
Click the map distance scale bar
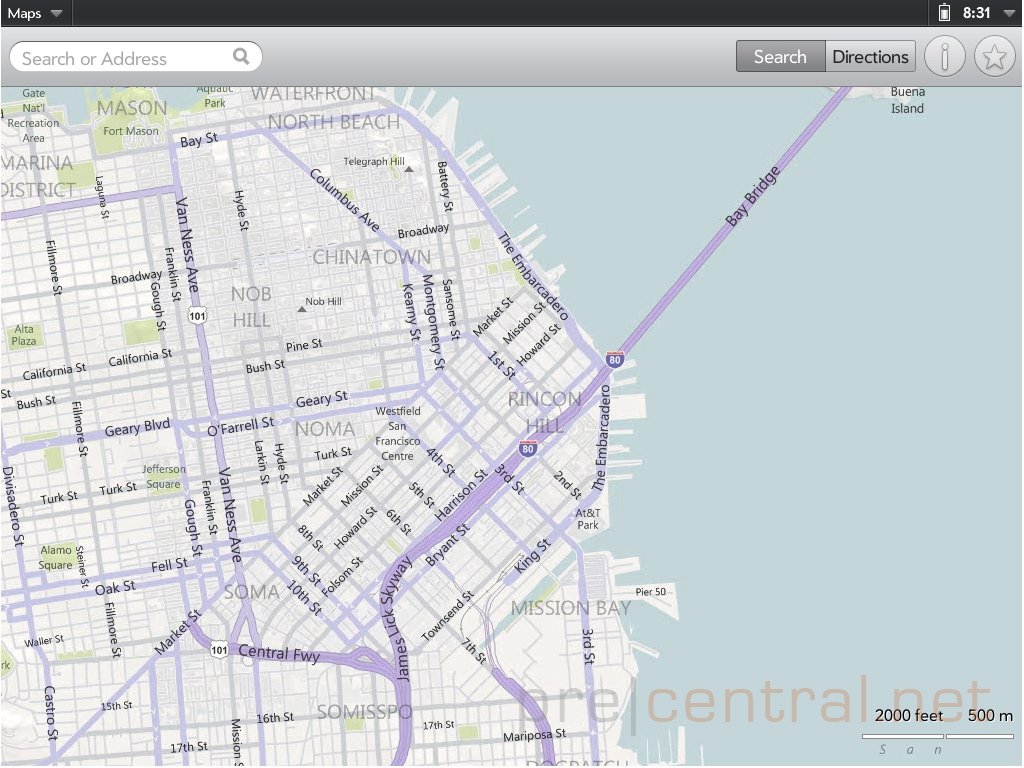pyautogui.click(x=937, y=737)
